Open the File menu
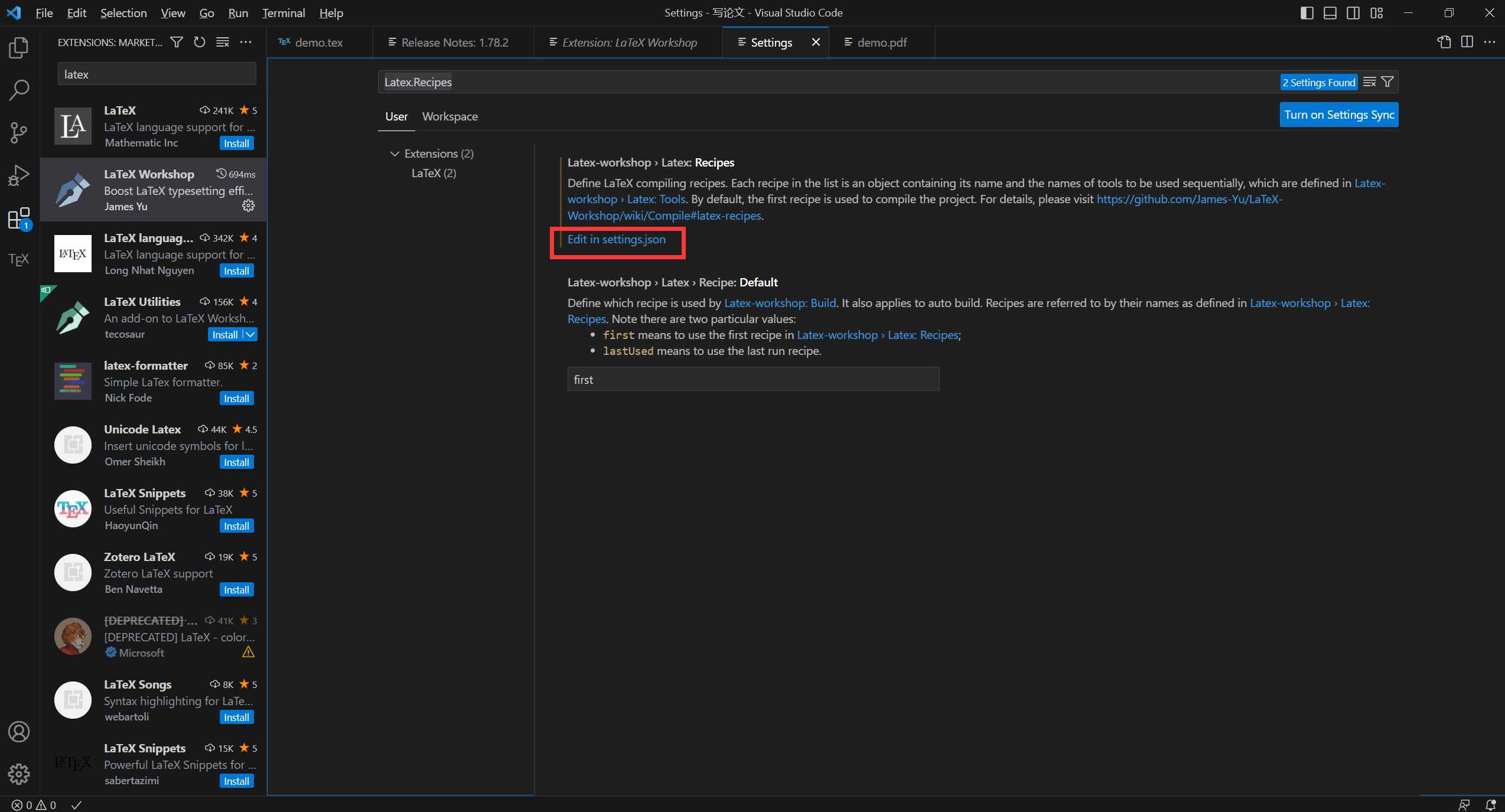The image size is (1505, 812). (x=44, y=13)
